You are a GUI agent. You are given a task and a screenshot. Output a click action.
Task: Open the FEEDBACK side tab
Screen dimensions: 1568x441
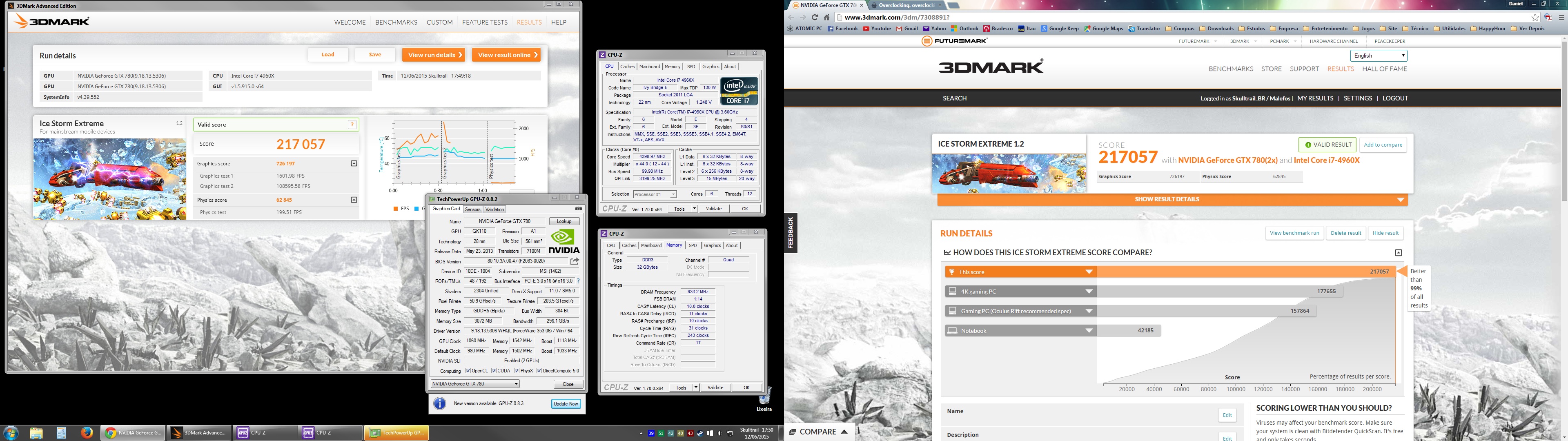point(790,233)
